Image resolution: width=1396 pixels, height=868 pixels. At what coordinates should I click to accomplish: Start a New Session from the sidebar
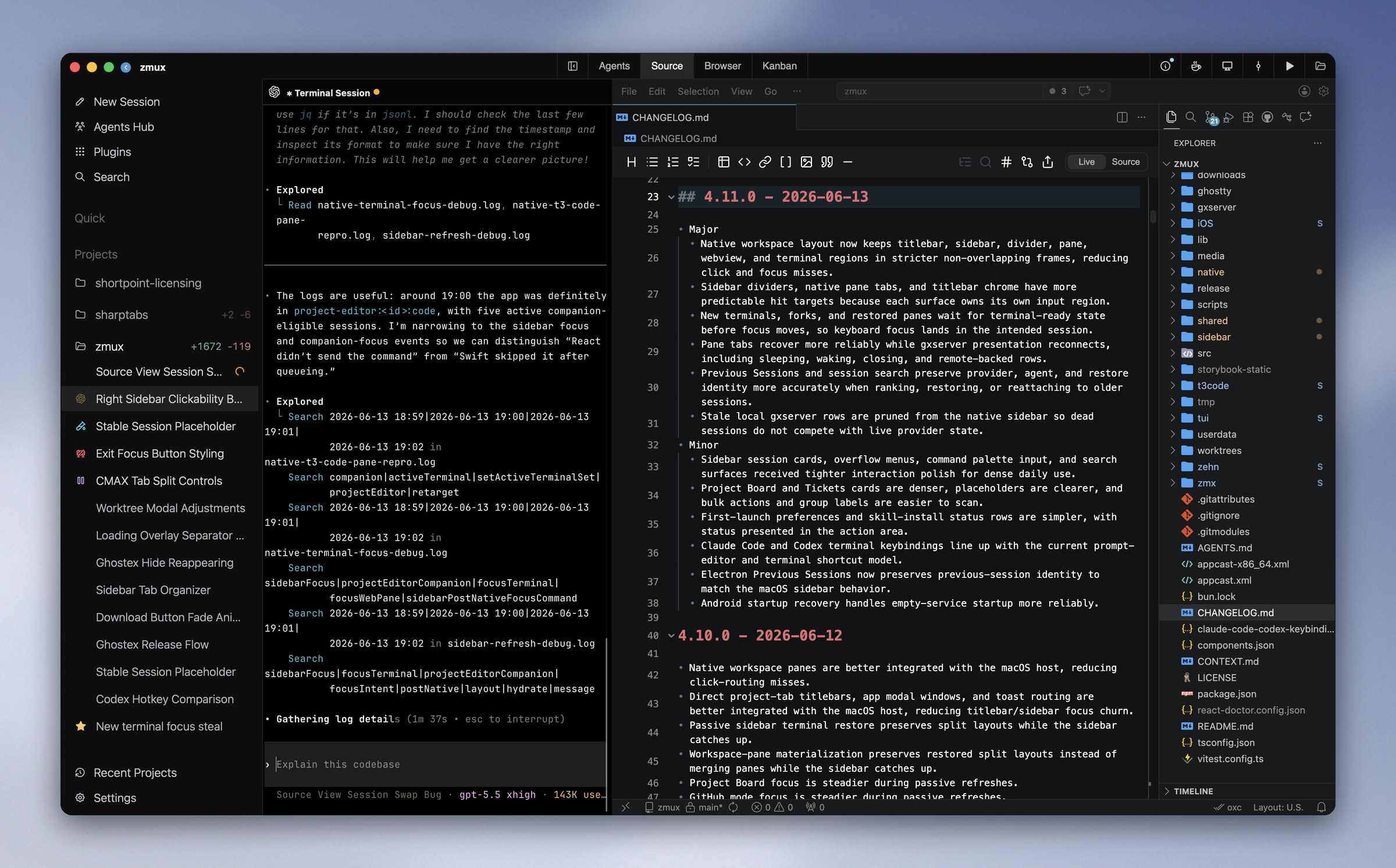pos(126,102)
